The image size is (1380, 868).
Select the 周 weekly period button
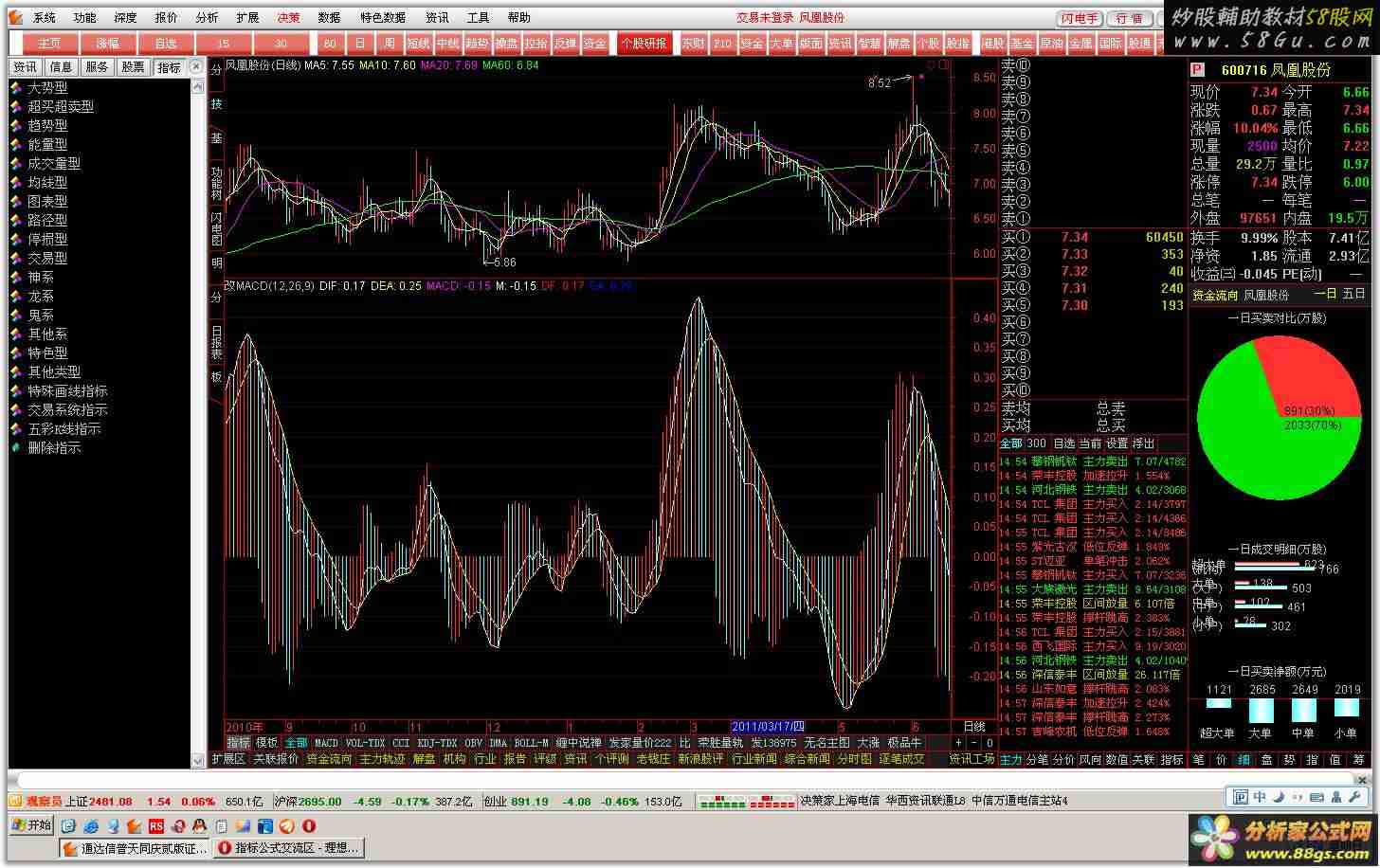[390, 43]
